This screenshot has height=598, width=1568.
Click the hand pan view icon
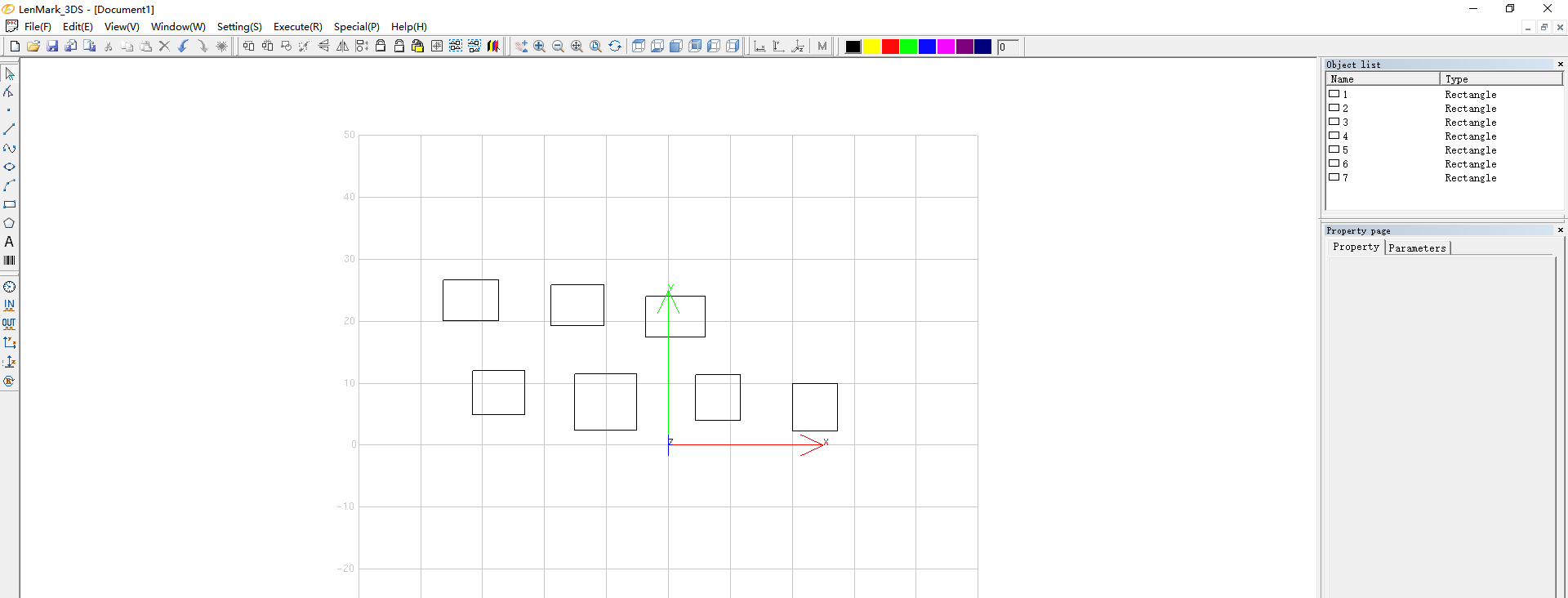click(520, 47)
